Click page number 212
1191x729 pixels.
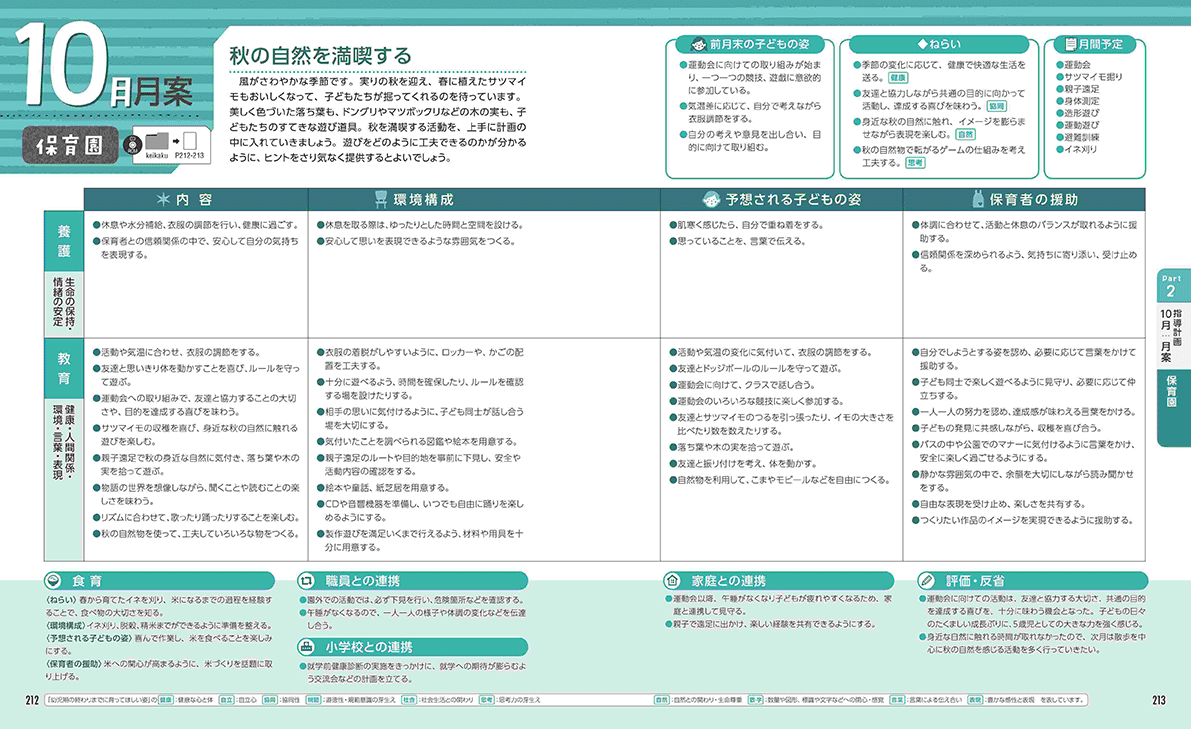click(32, 700)
